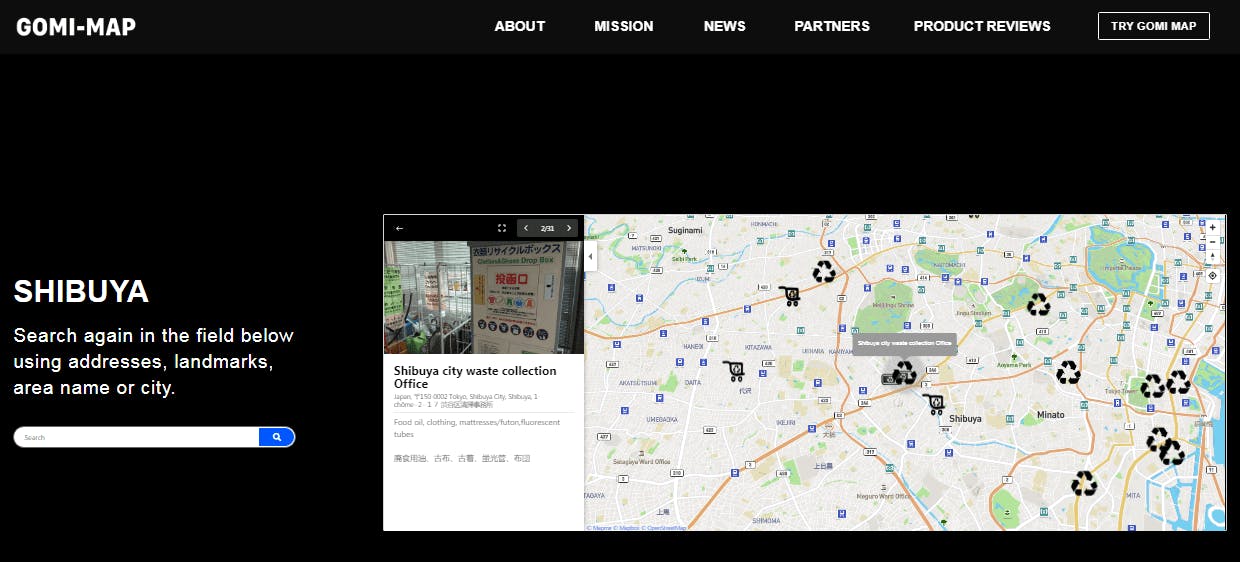Open the NEWS section
Image resolution: width=1240 pixels, height=562 pixels.
(x=724, y=26)
